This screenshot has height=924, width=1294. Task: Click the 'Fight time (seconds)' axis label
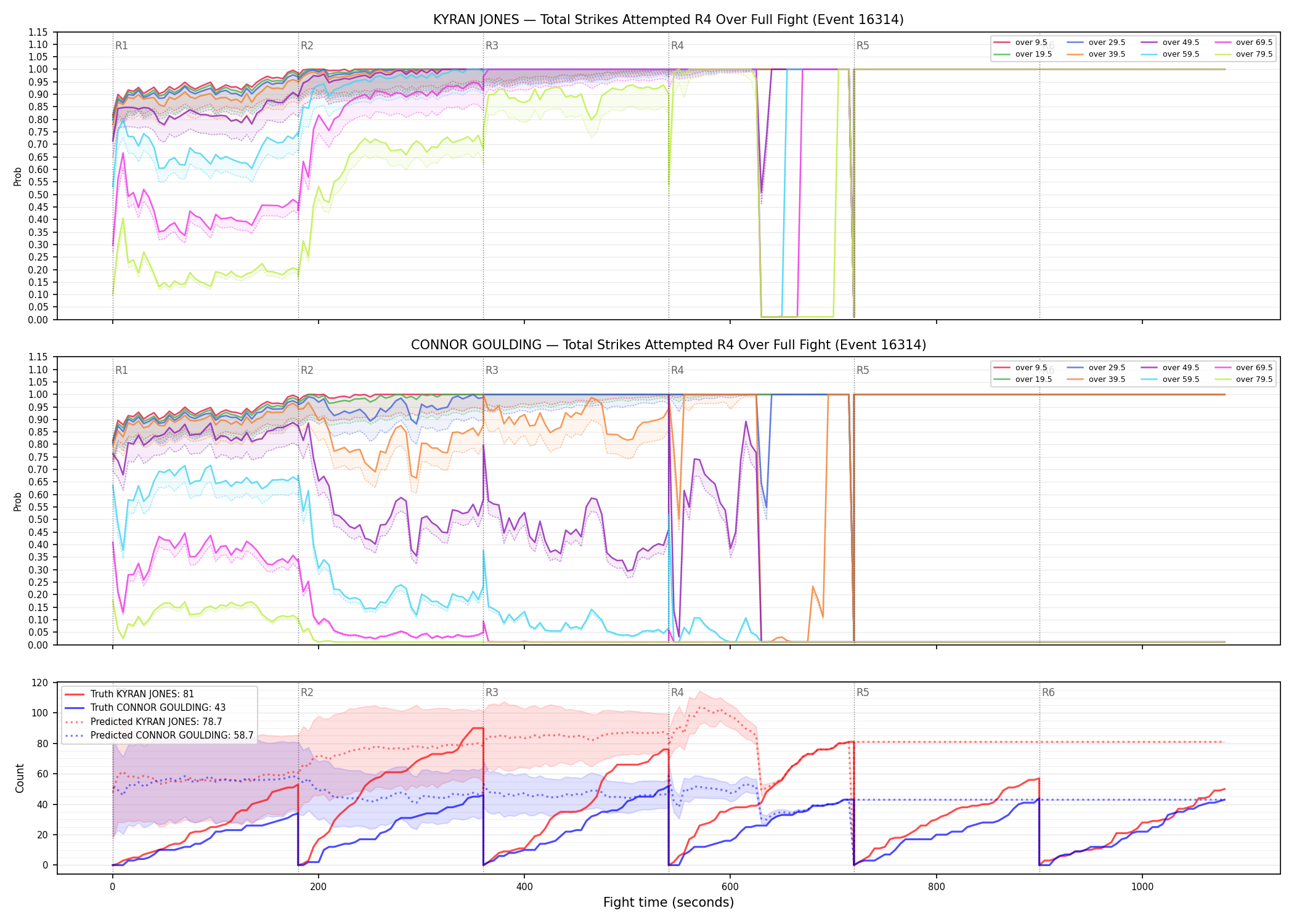pos(669,902)
